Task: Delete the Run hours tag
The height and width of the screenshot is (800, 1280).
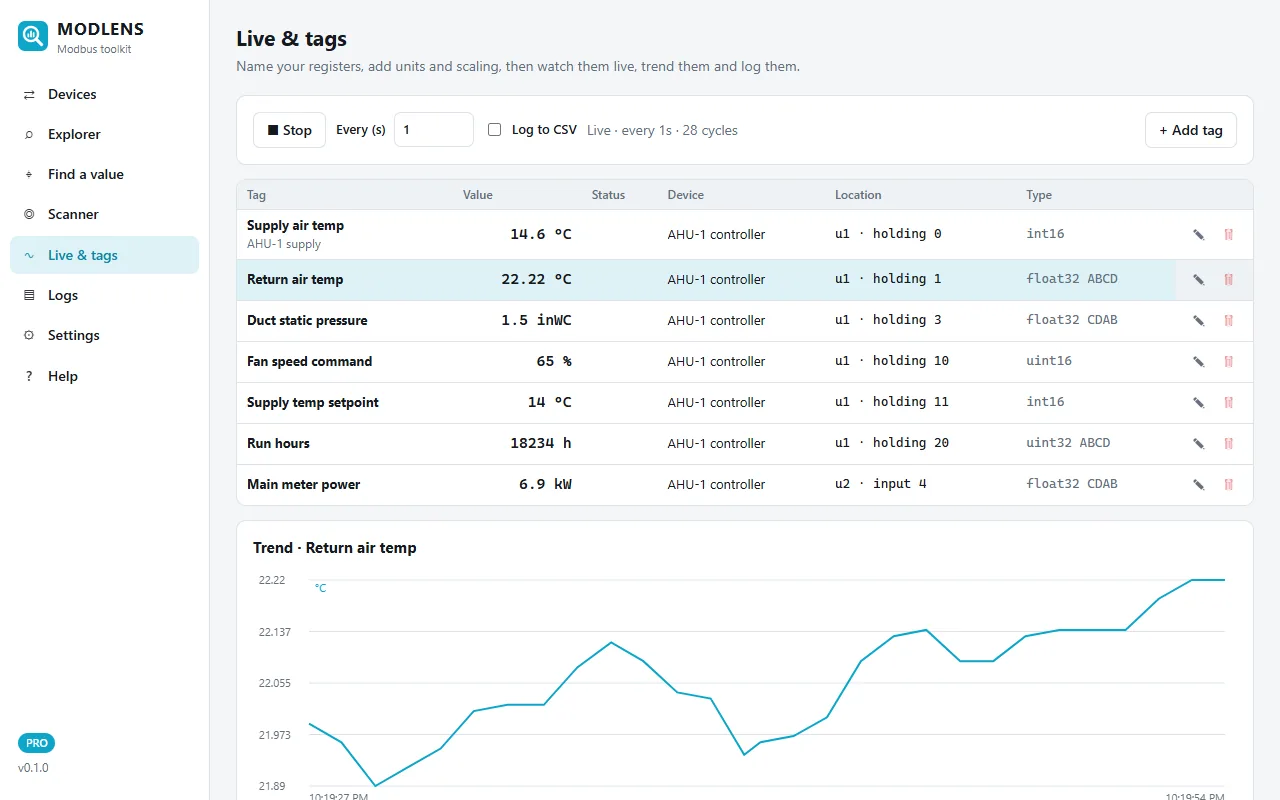Action: pyautogui.click(x=1228, y=444)
